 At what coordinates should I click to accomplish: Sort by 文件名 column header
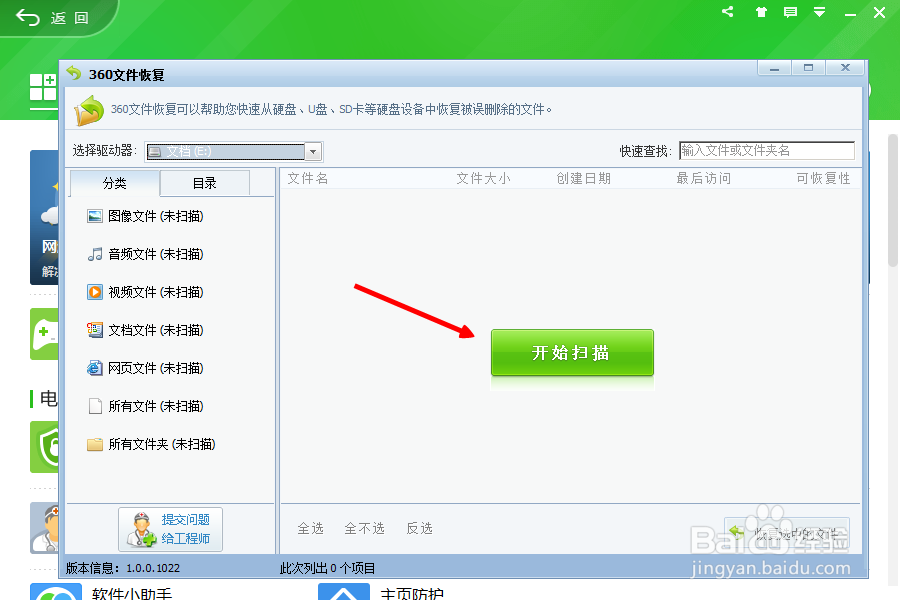click(308, 179)
